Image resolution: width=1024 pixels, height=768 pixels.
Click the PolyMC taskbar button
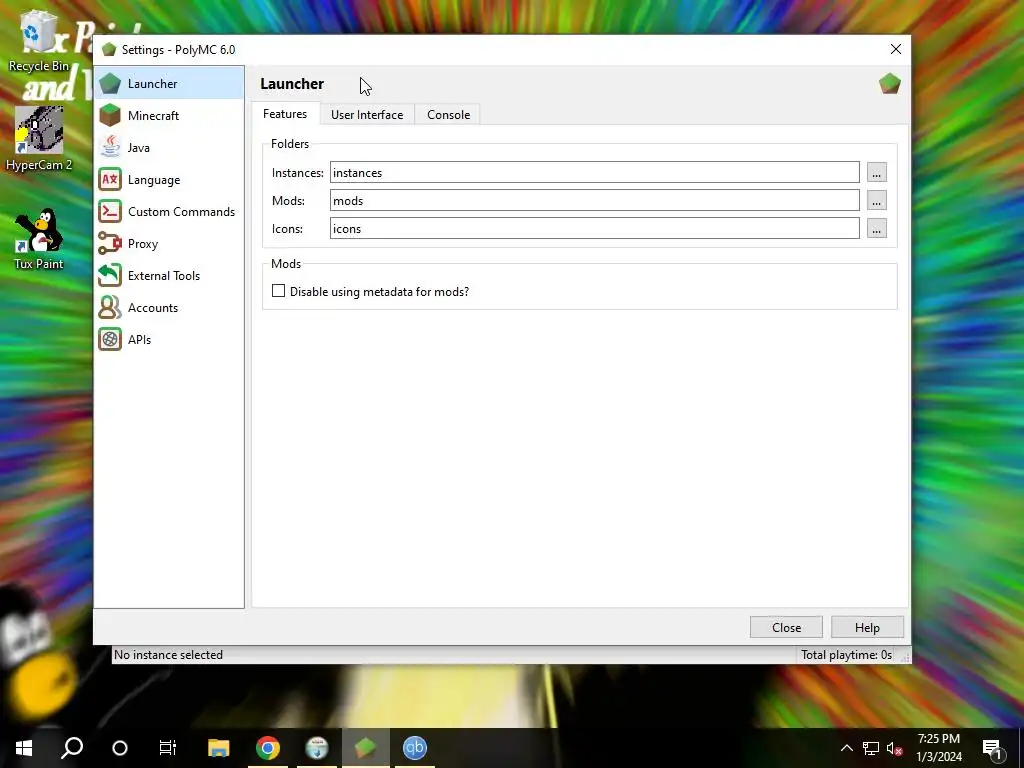pyautogui.click(x=366, y=748)
